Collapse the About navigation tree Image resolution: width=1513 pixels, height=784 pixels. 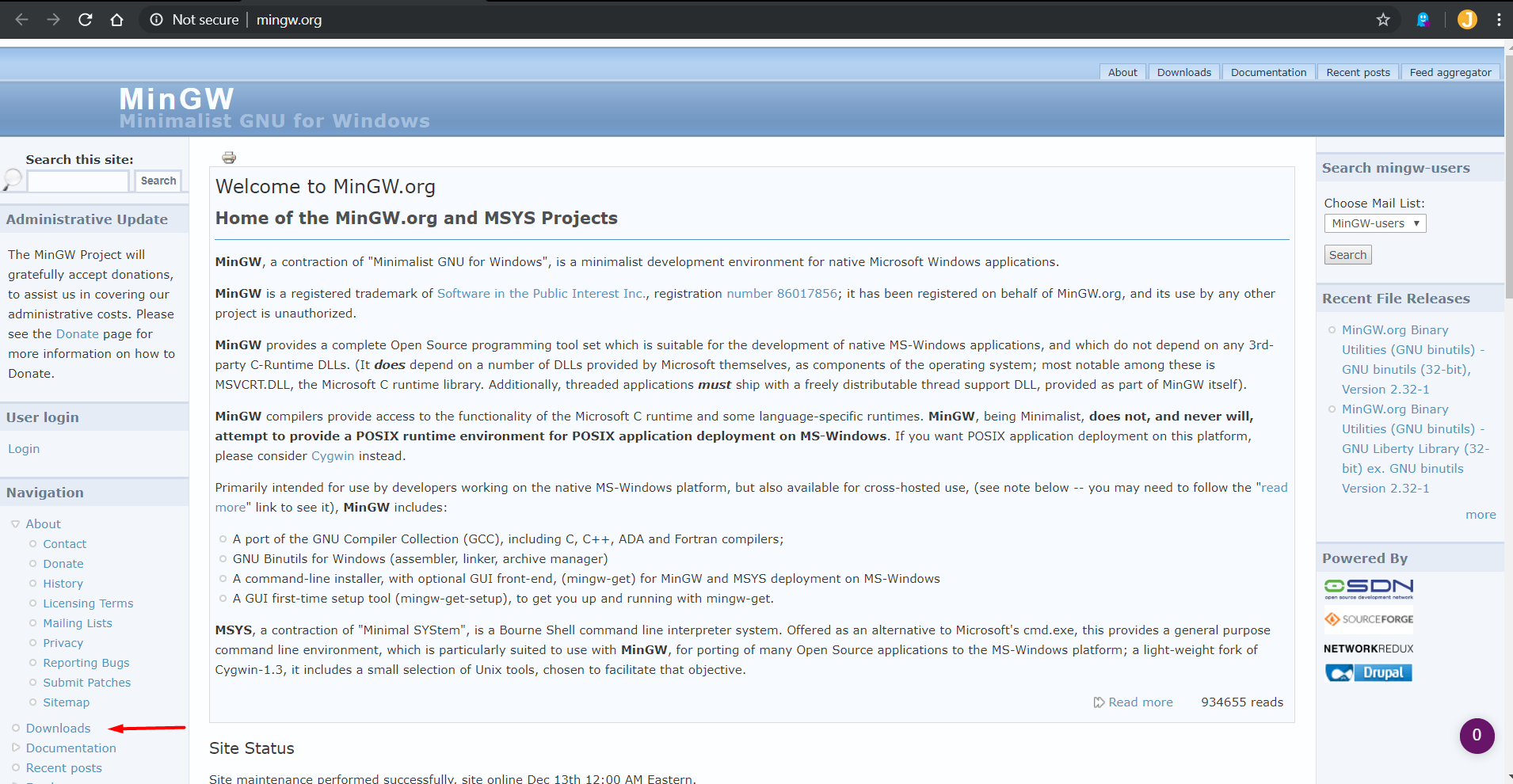point(16,524)
